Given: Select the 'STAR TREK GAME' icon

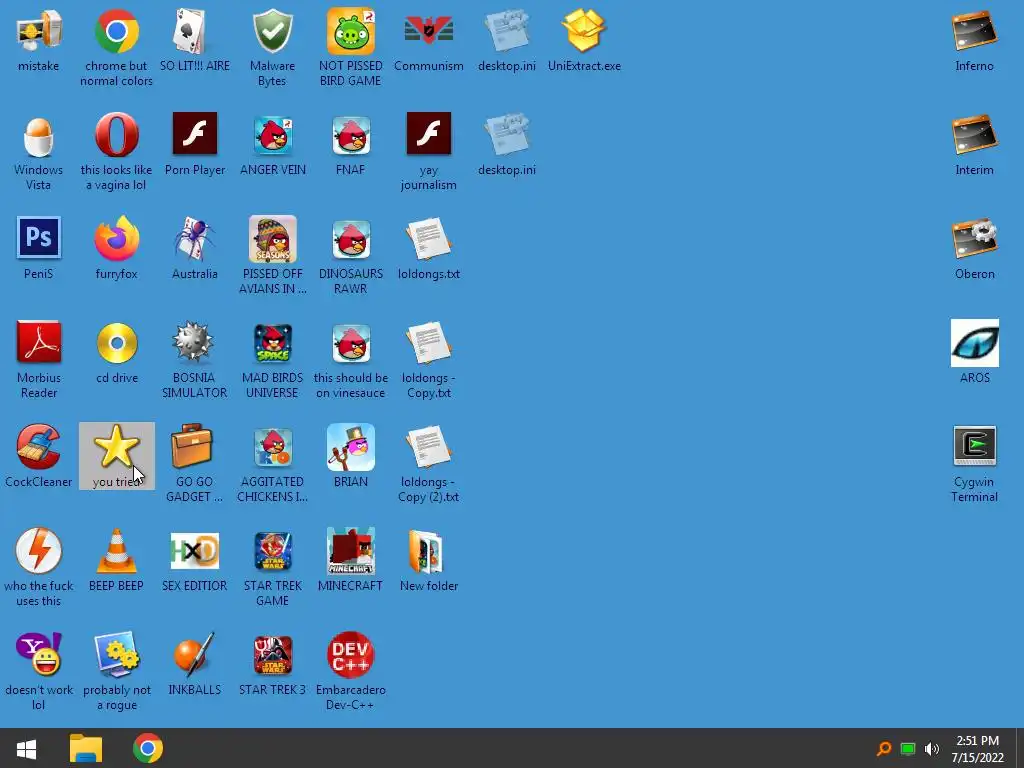Looking at the screenshot, I should point(272,551).
